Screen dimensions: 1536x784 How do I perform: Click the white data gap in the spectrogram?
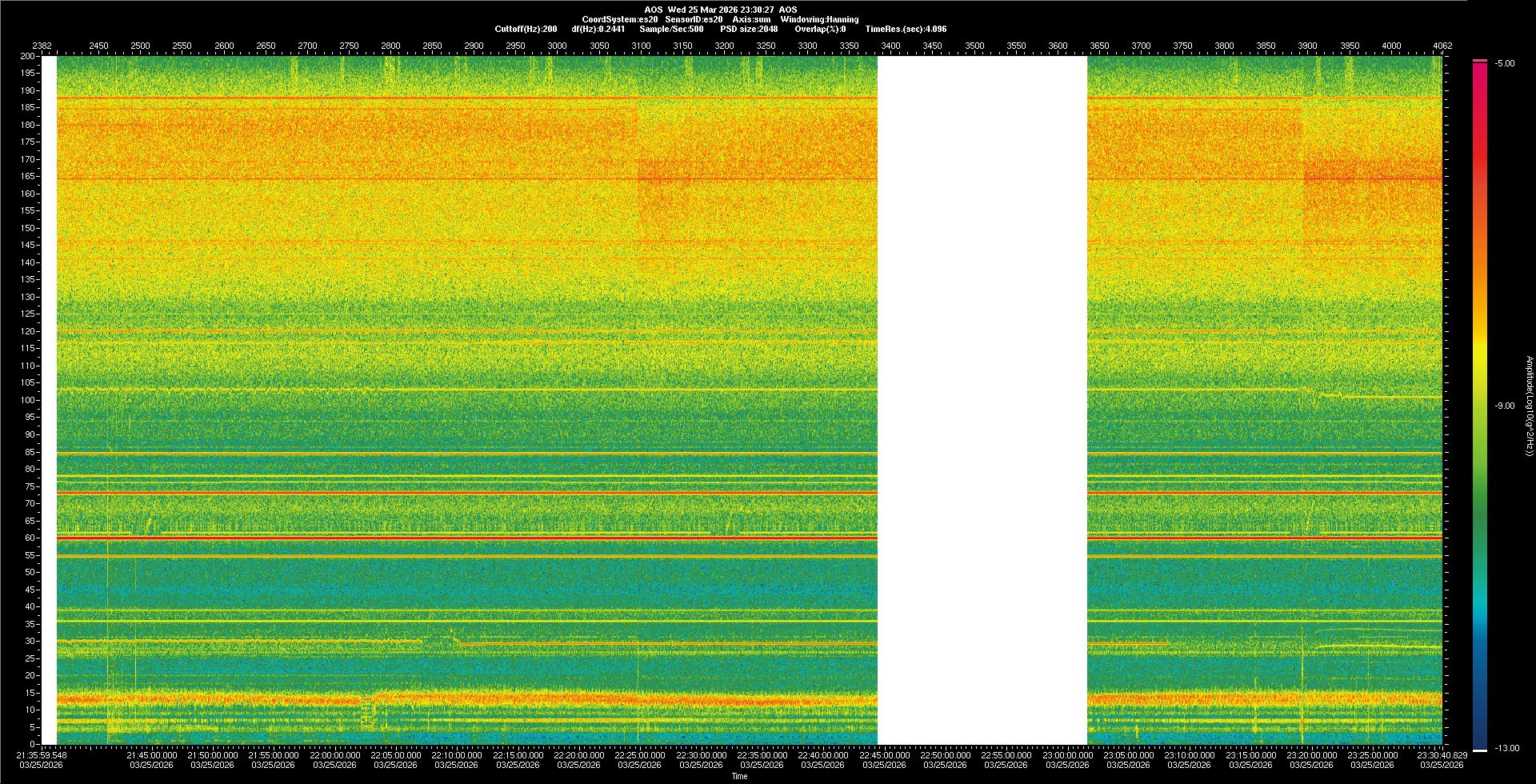pyautogui.click(x=982, y=400)
